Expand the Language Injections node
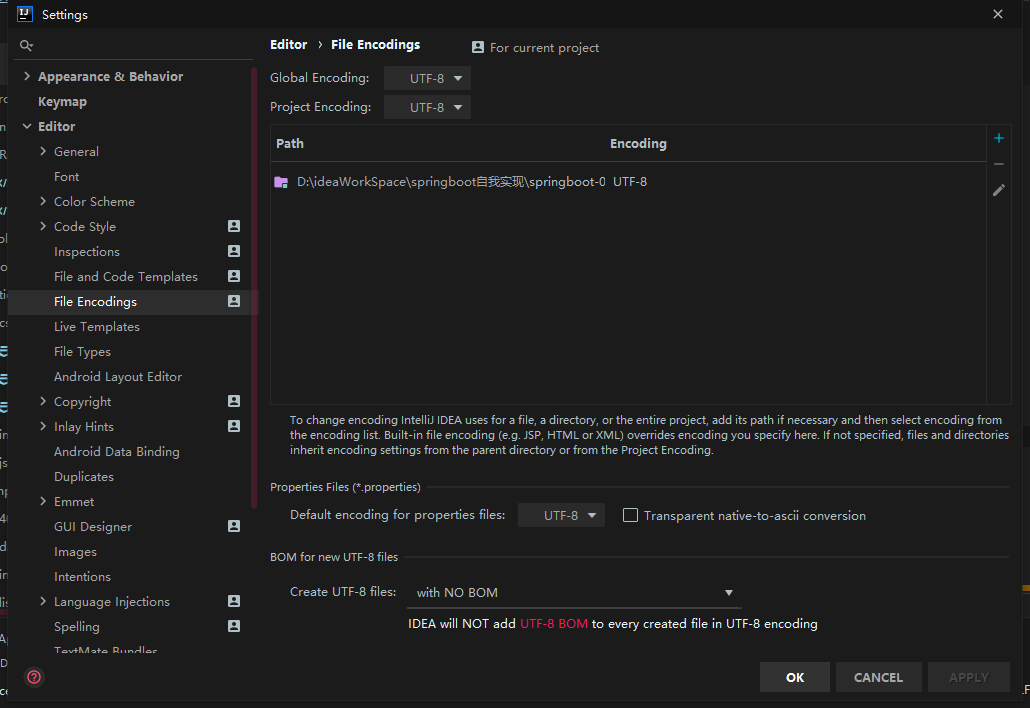1030x708 pixels. coord(43,602)
